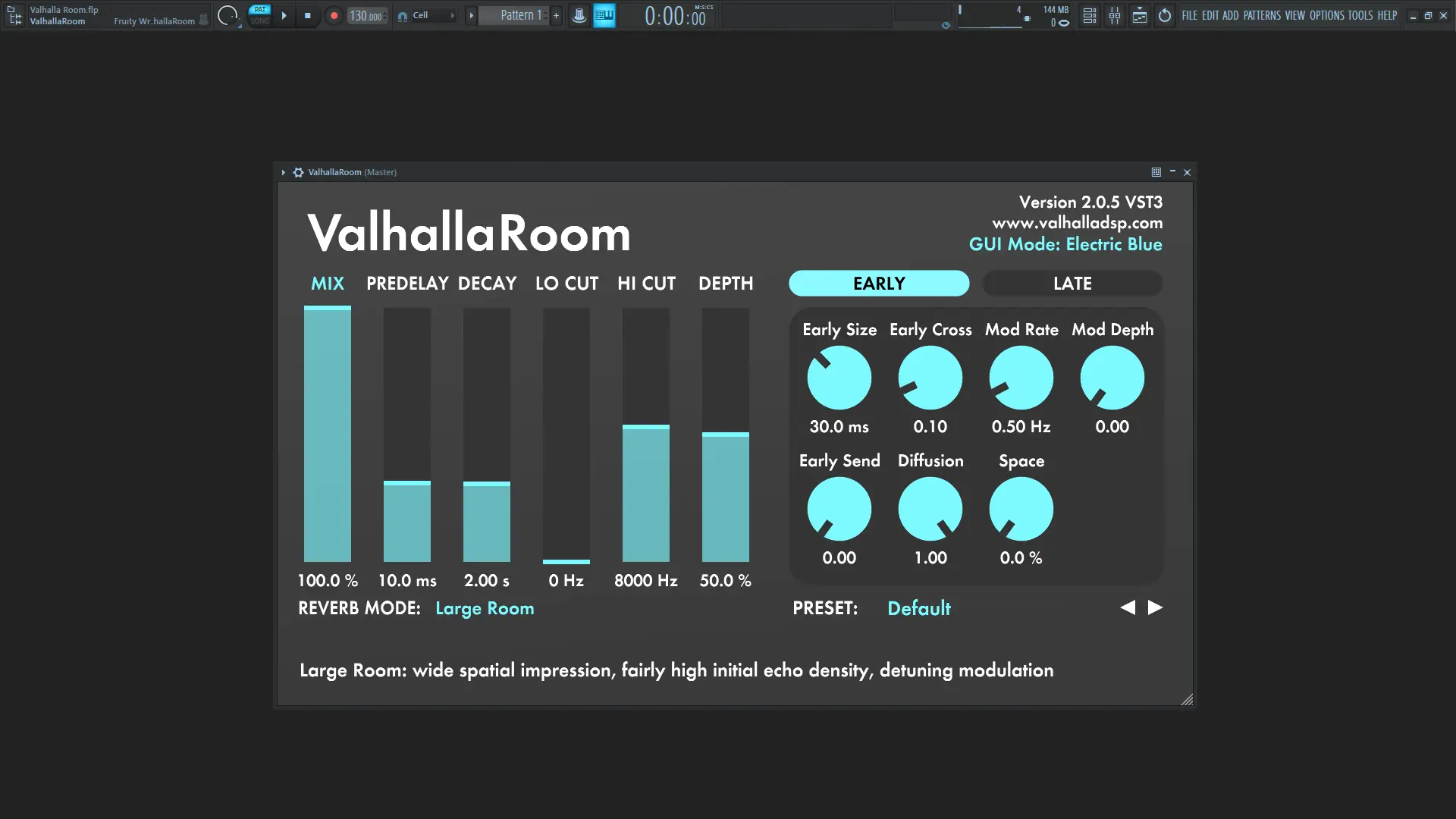Open the Pattern 1 selector arrow
The height and width of the screenshot is (819, 1456).
[x=471, y=15]
